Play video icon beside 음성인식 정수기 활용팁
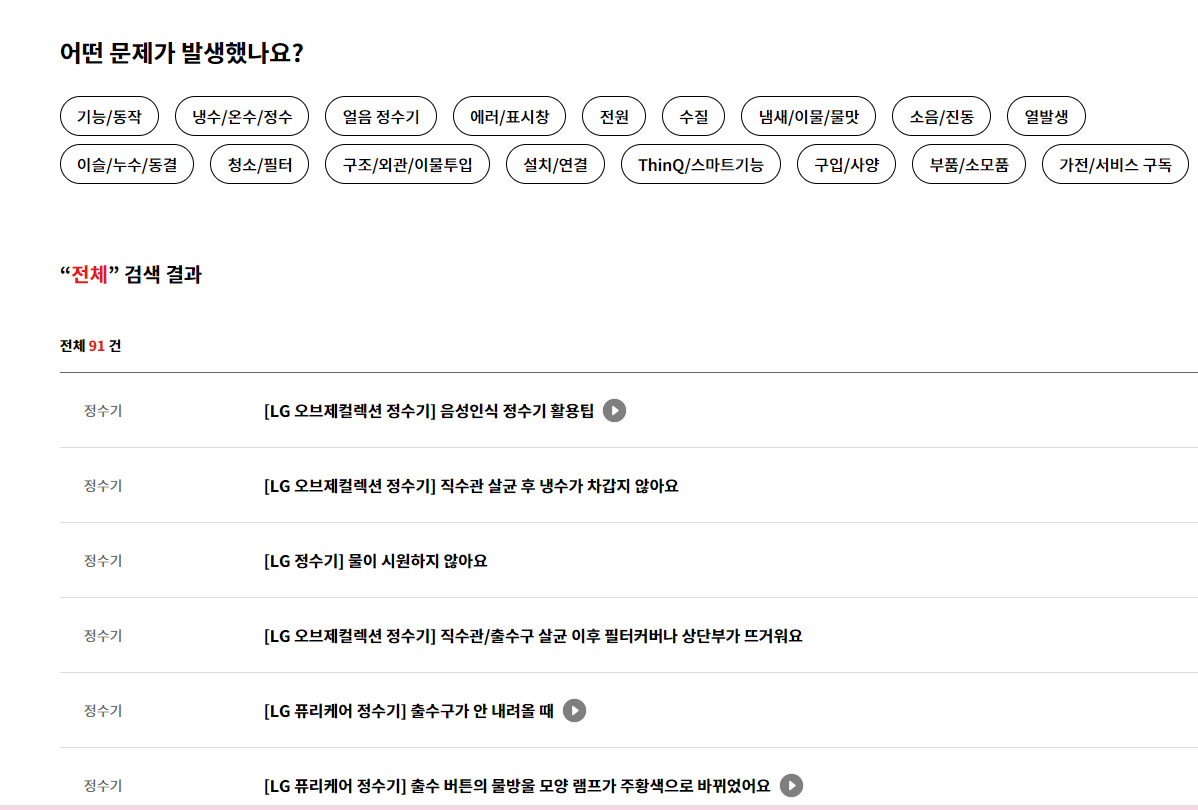Screen dimensions: 1198x810 click(x=614, y=410)
